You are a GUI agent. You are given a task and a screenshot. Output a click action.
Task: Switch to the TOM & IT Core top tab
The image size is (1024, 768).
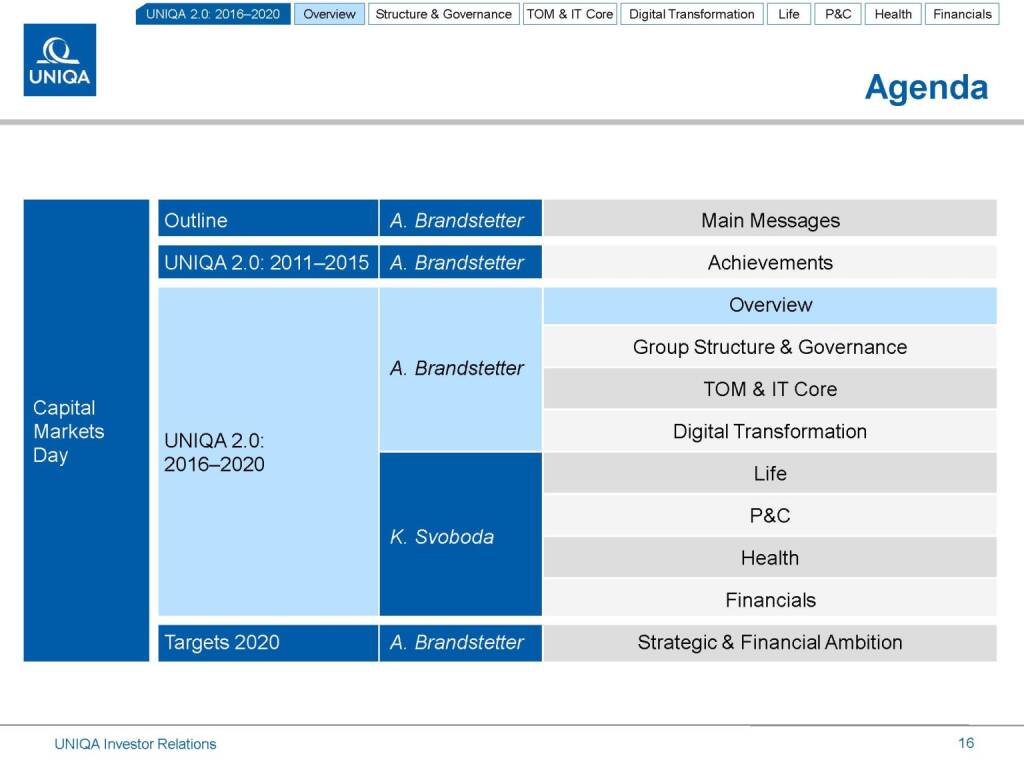pyautogui.click(x=570, y=14)
